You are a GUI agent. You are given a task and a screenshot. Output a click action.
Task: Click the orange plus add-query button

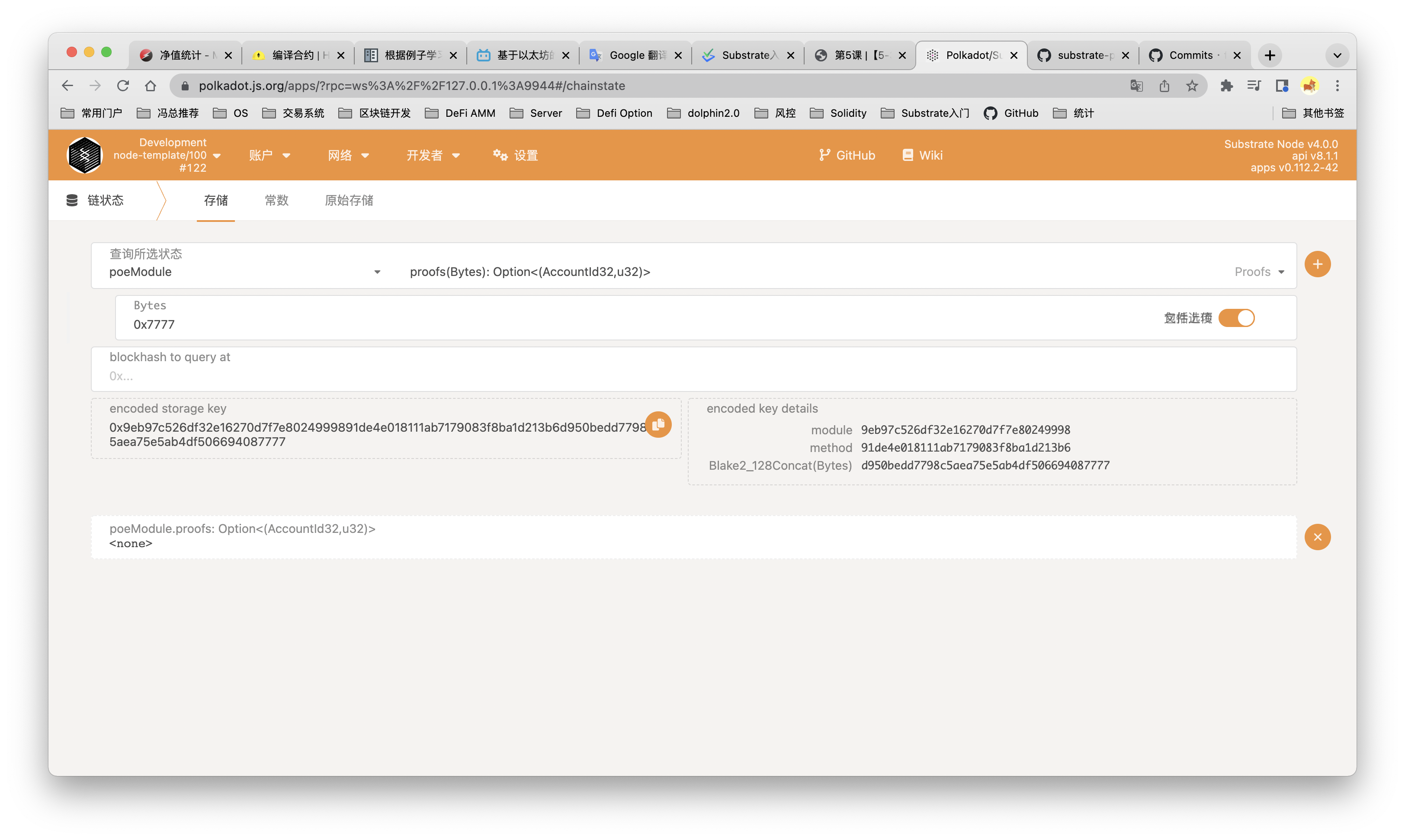(1317, 264)
